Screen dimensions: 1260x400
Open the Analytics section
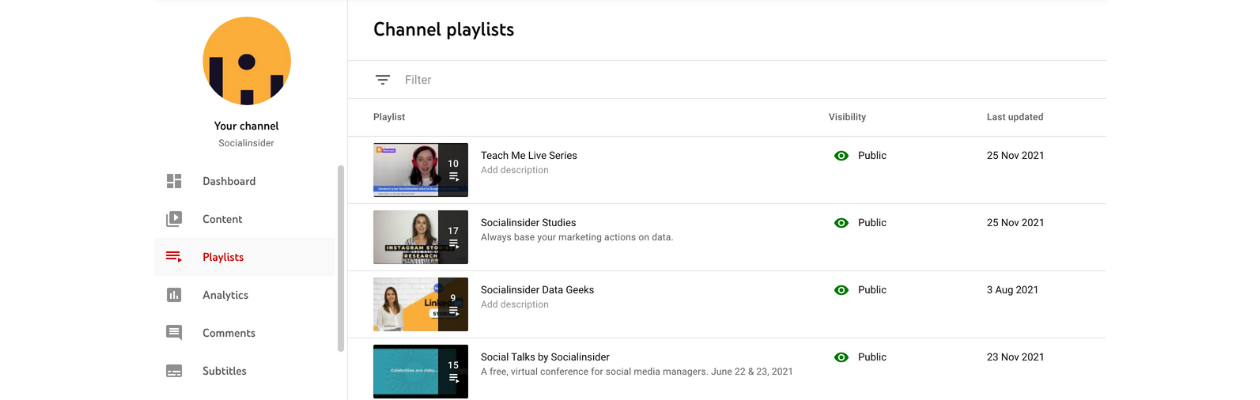[x=245, y=295]
